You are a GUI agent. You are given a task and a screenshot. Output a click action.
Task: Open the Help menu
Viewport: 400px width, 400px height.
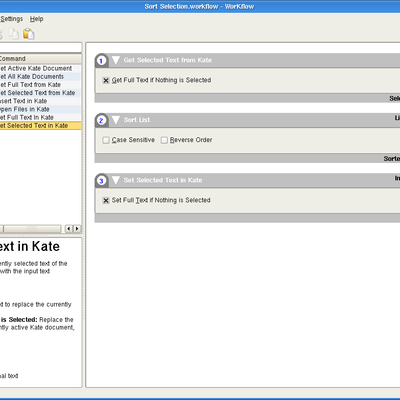(x=37, y=19)
